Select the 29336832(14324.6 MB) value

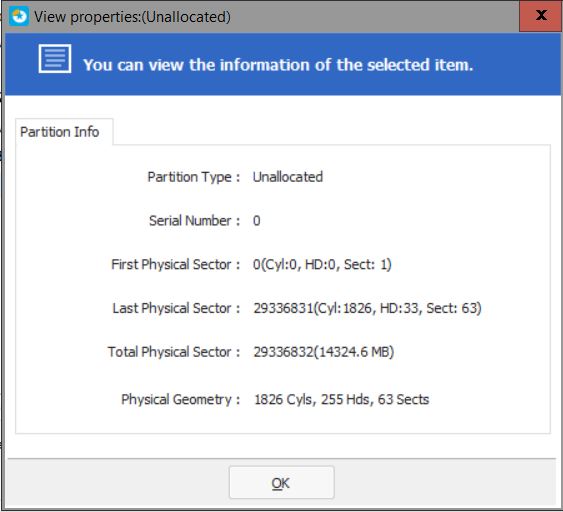click(324, 352)
